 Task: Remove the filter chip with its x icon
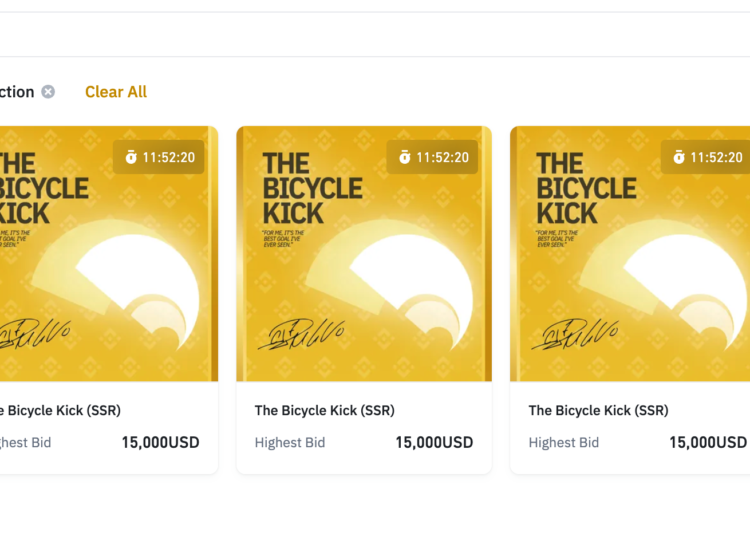[x=48, y=92]
